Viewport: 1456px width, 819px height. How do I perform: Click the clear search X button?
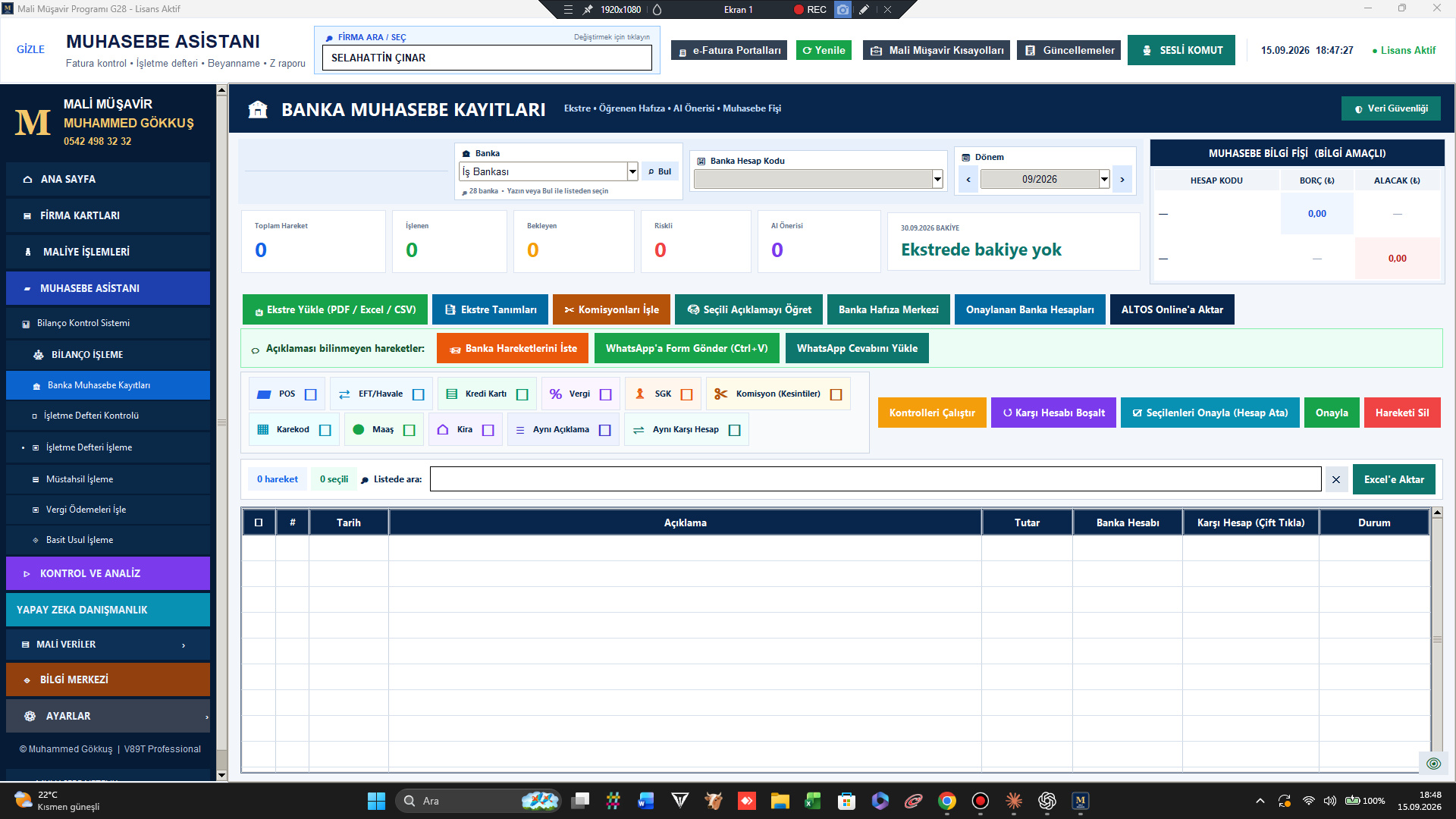[1336, 479]
